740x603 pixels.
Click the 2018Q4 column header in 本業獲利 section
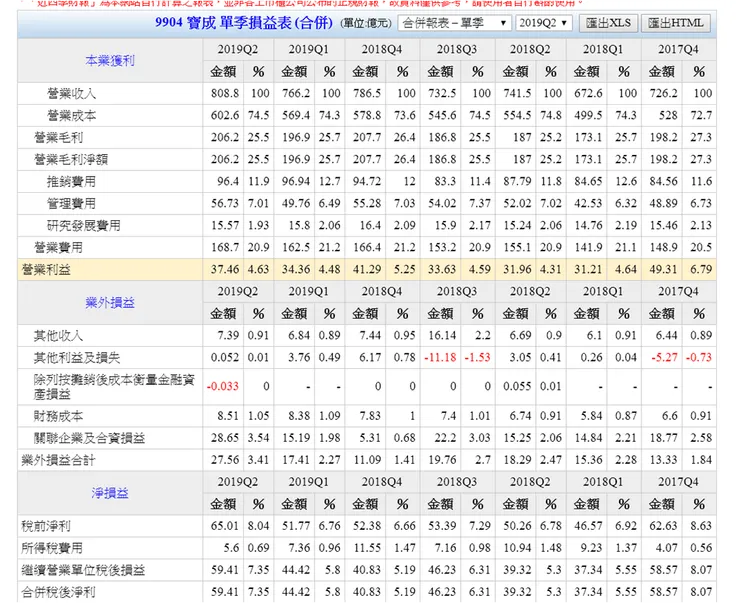(x=382, y=50)
